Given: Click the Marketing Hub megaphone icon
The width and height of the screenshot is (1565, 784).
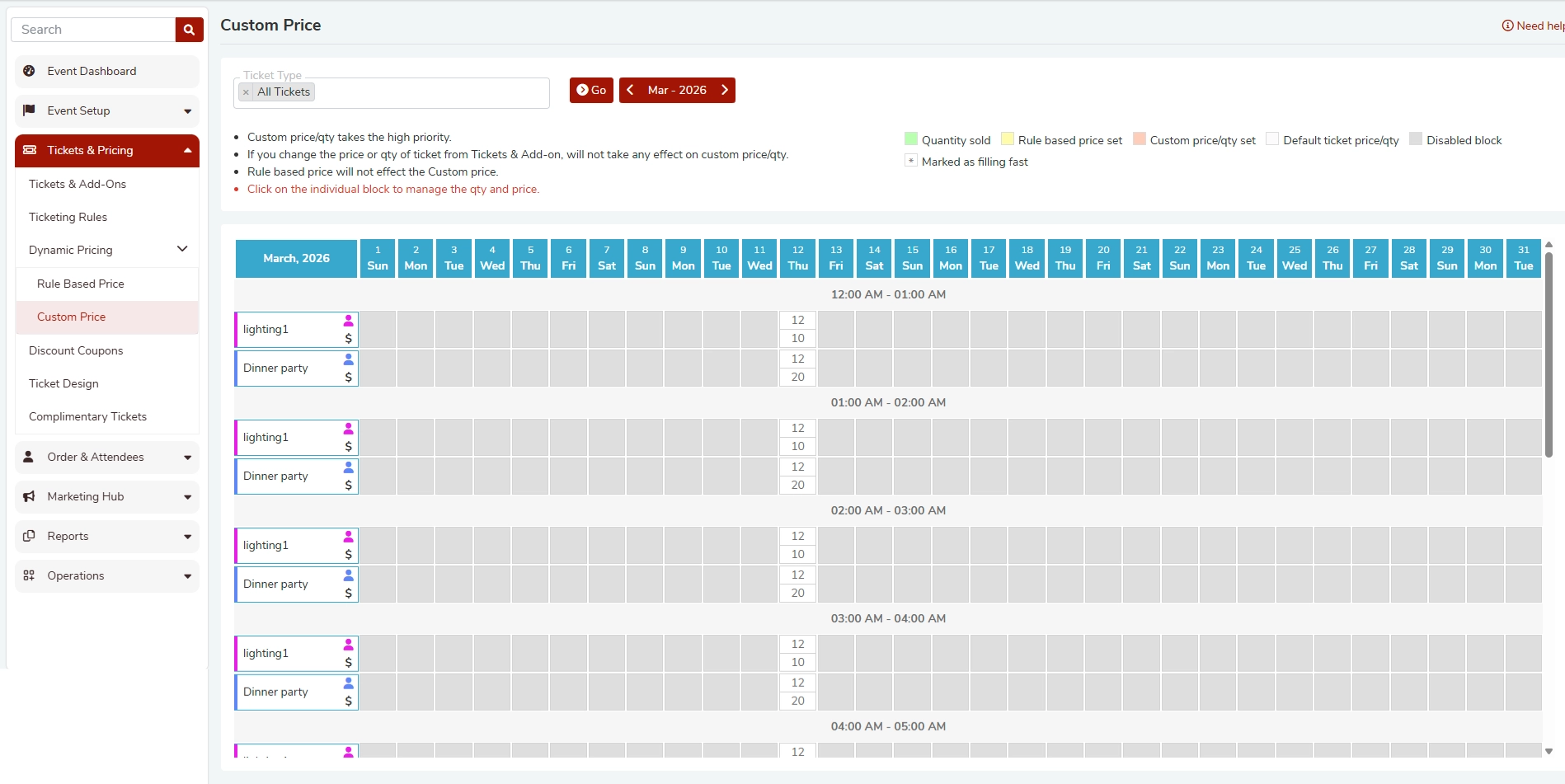Looking at the screenshot, I should coord(29,496).
